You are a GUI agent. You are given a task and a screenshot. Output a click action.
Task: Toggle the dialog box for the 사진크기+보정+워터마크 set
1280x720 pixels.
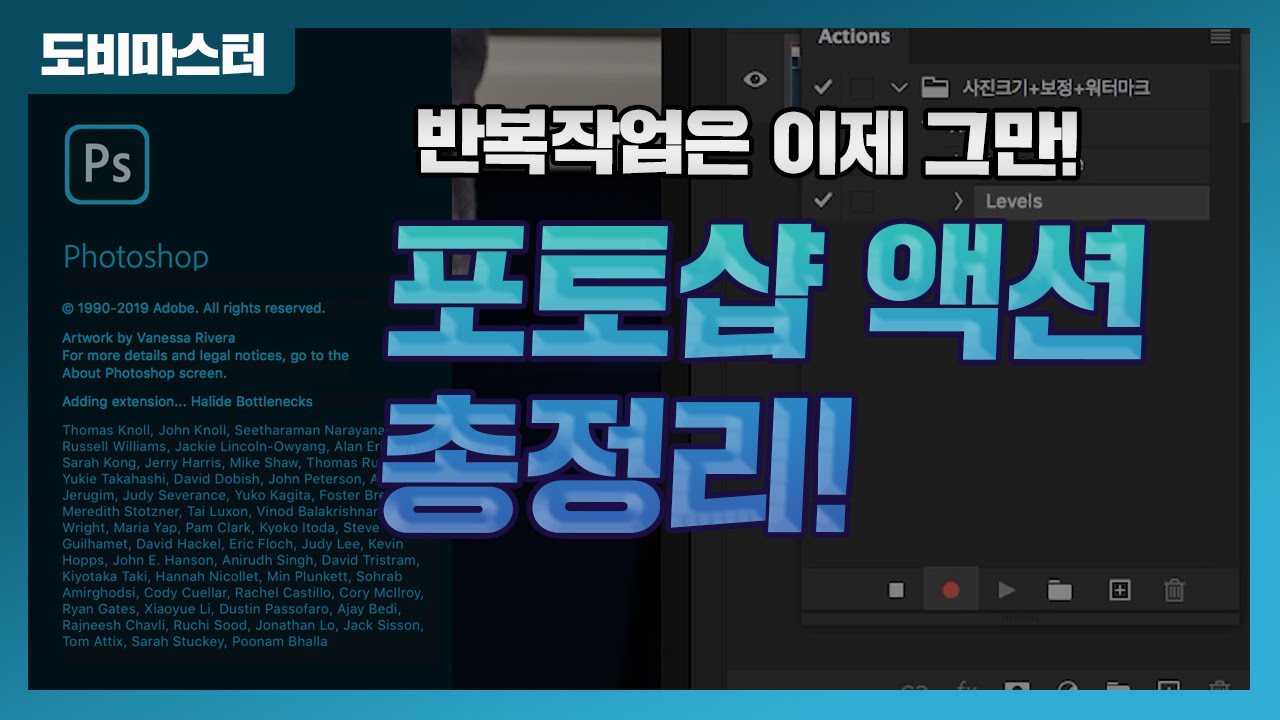861,87
